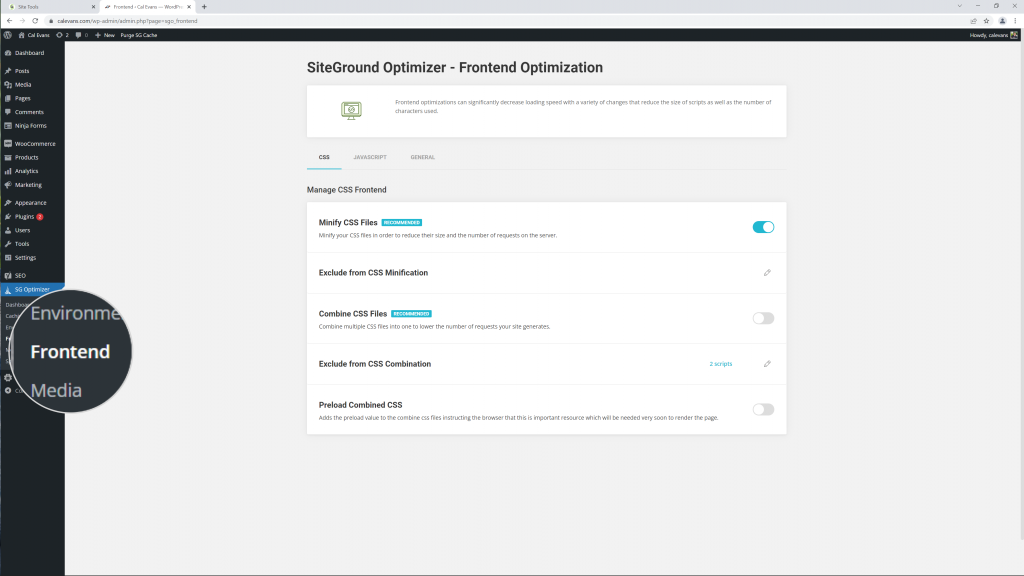The image size is (1024, 576).
Task: Click the Ninja Forms icon in the sidebar
Action: (8, 125)
